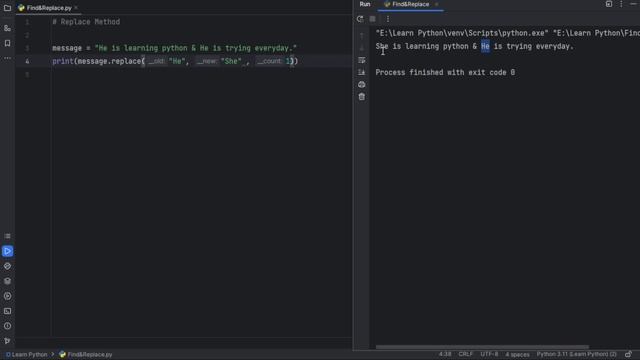The image size is (640, 360).
Task: Clear all console output with trash icon
Action: [362, 97]
